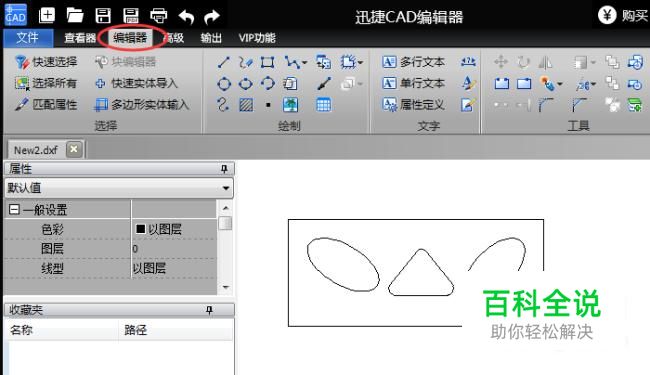Click the black 色彩 color swatch

(x=141, y=229)
